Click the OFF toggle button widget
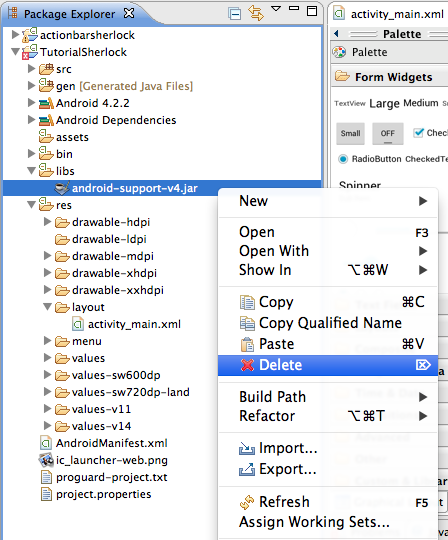Screen dimensions: 448x540 click(x=388, y=133)
